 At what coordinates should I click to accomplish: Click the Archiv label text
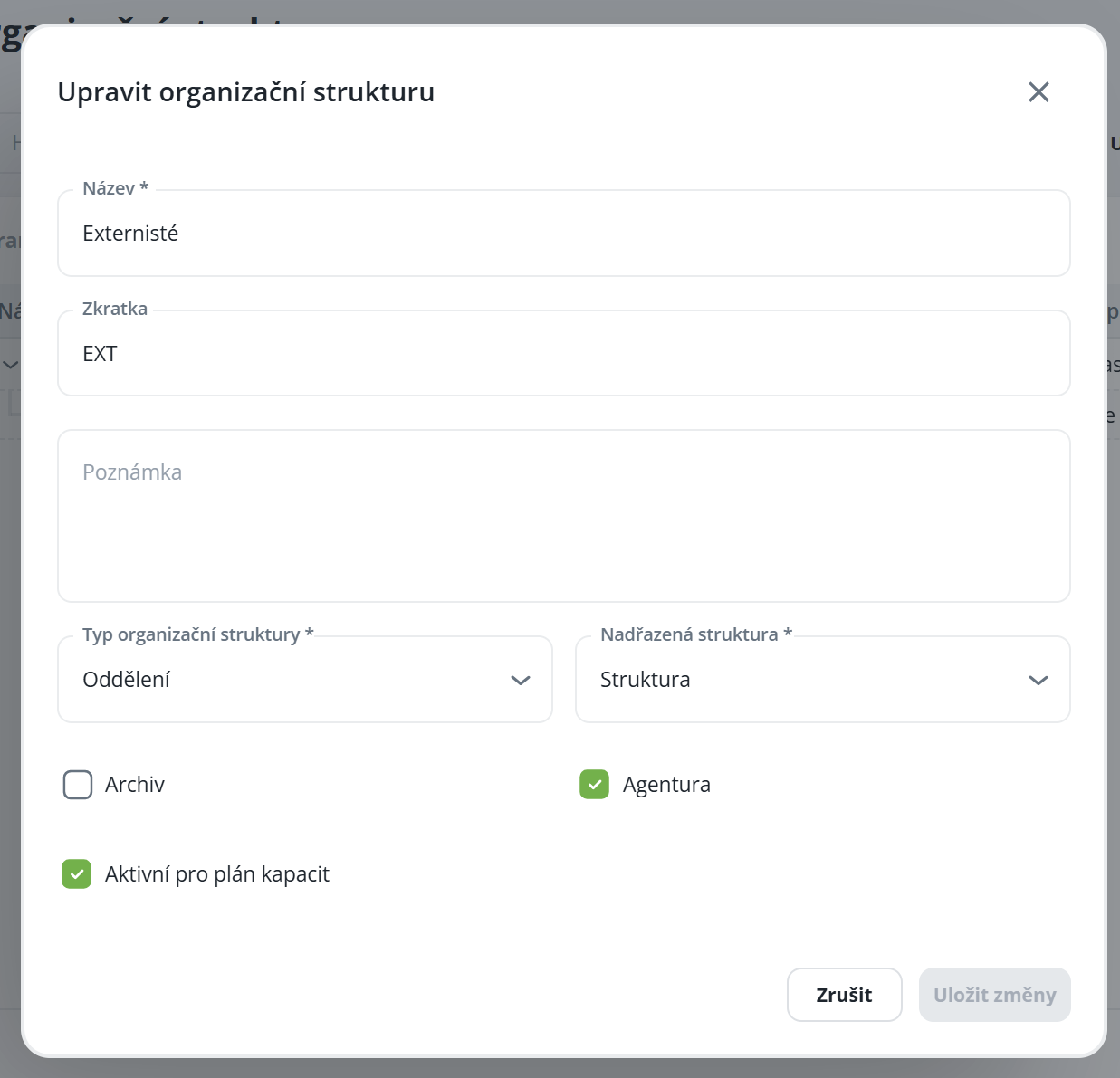[x=135, y=784]
